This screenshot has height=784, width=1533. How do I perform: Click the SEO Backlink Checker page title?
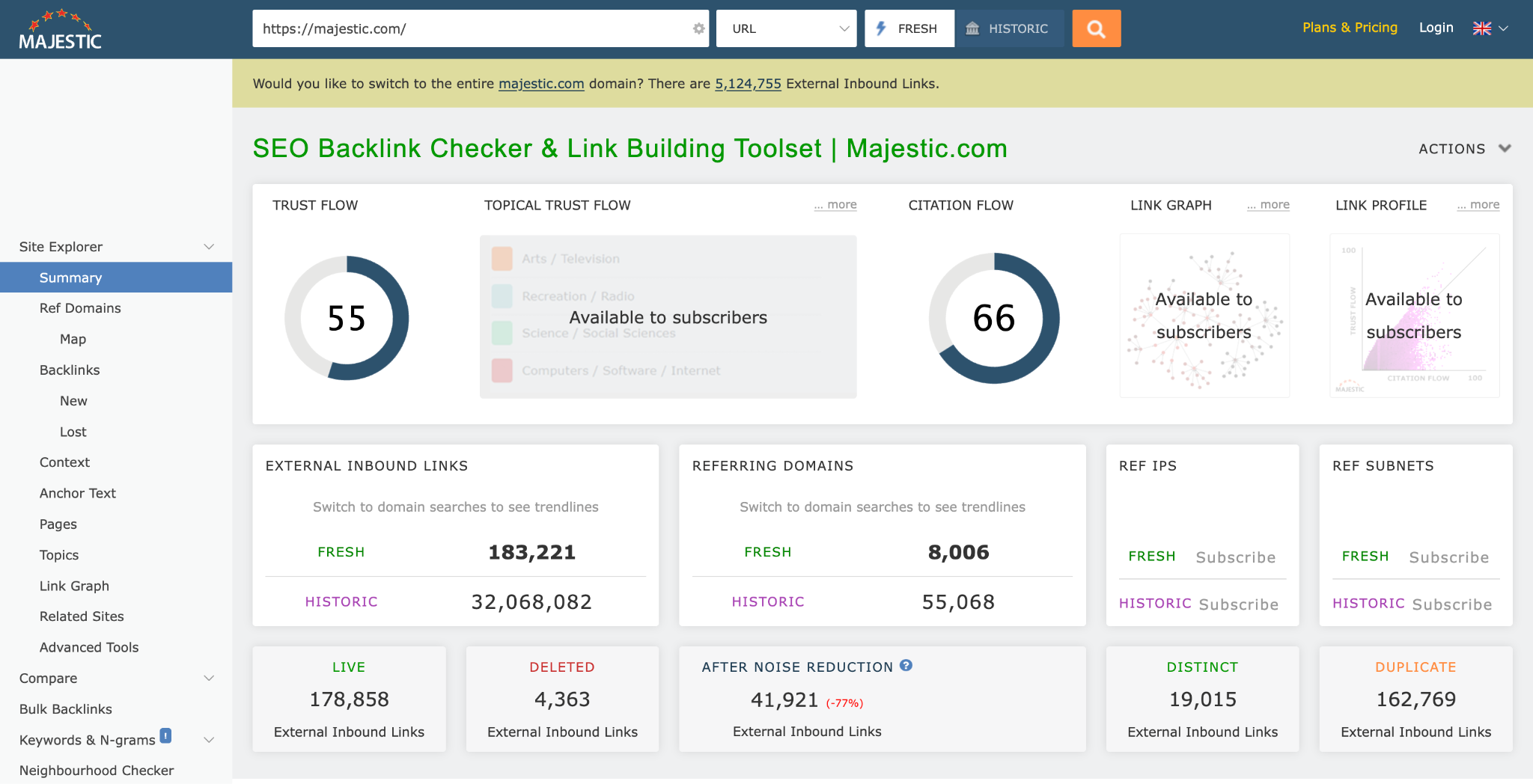point(630,148)
